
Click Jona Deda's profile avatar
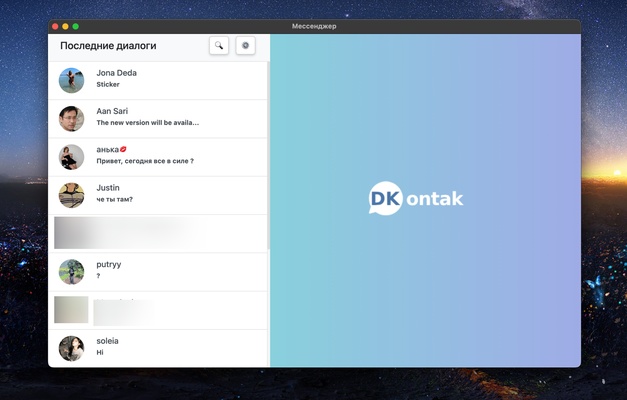(x=72, y=80)
